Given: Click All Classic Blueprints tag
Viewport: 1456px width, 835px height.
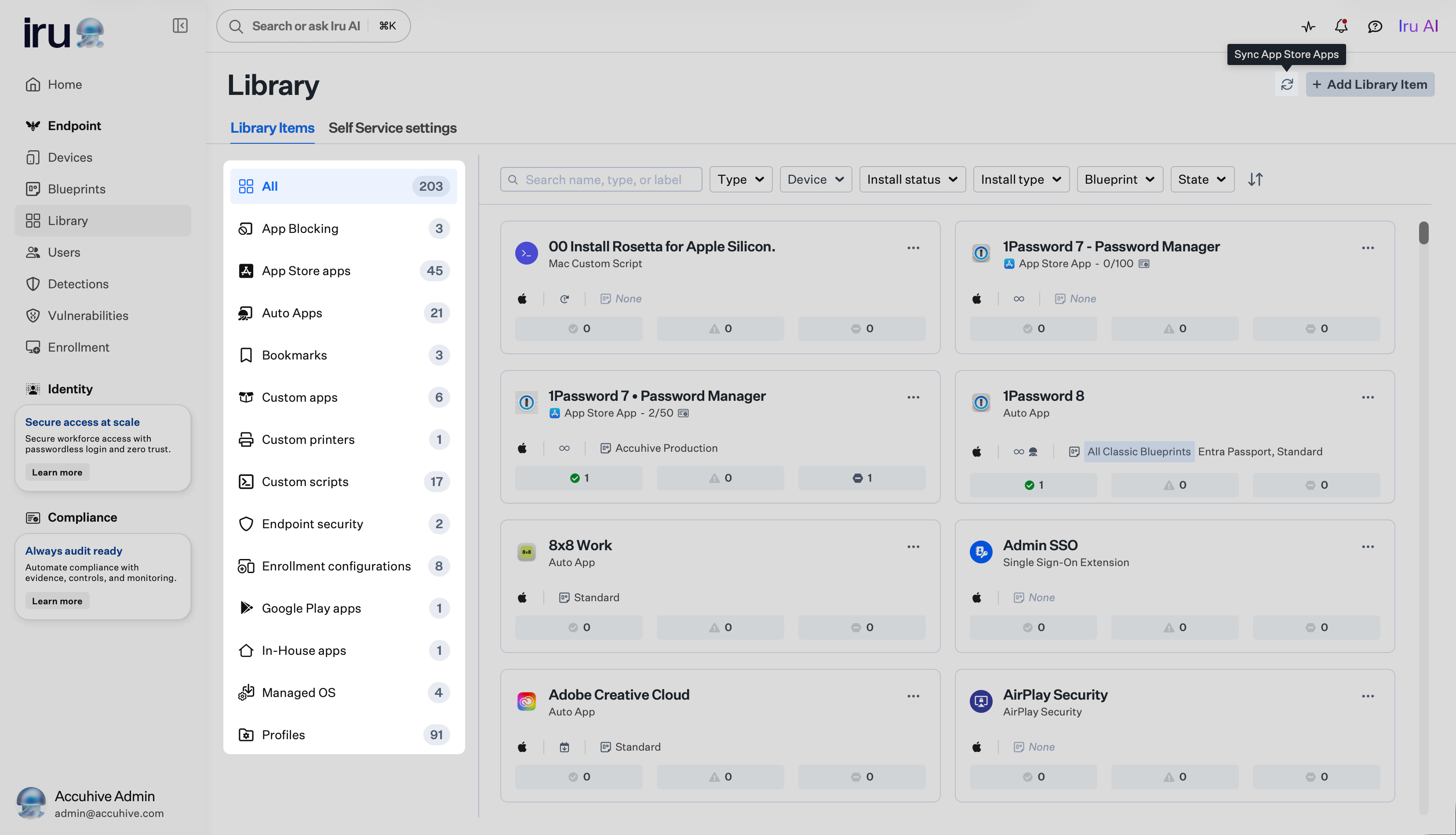Looking at the screenshot, I should coord(1139,452).
